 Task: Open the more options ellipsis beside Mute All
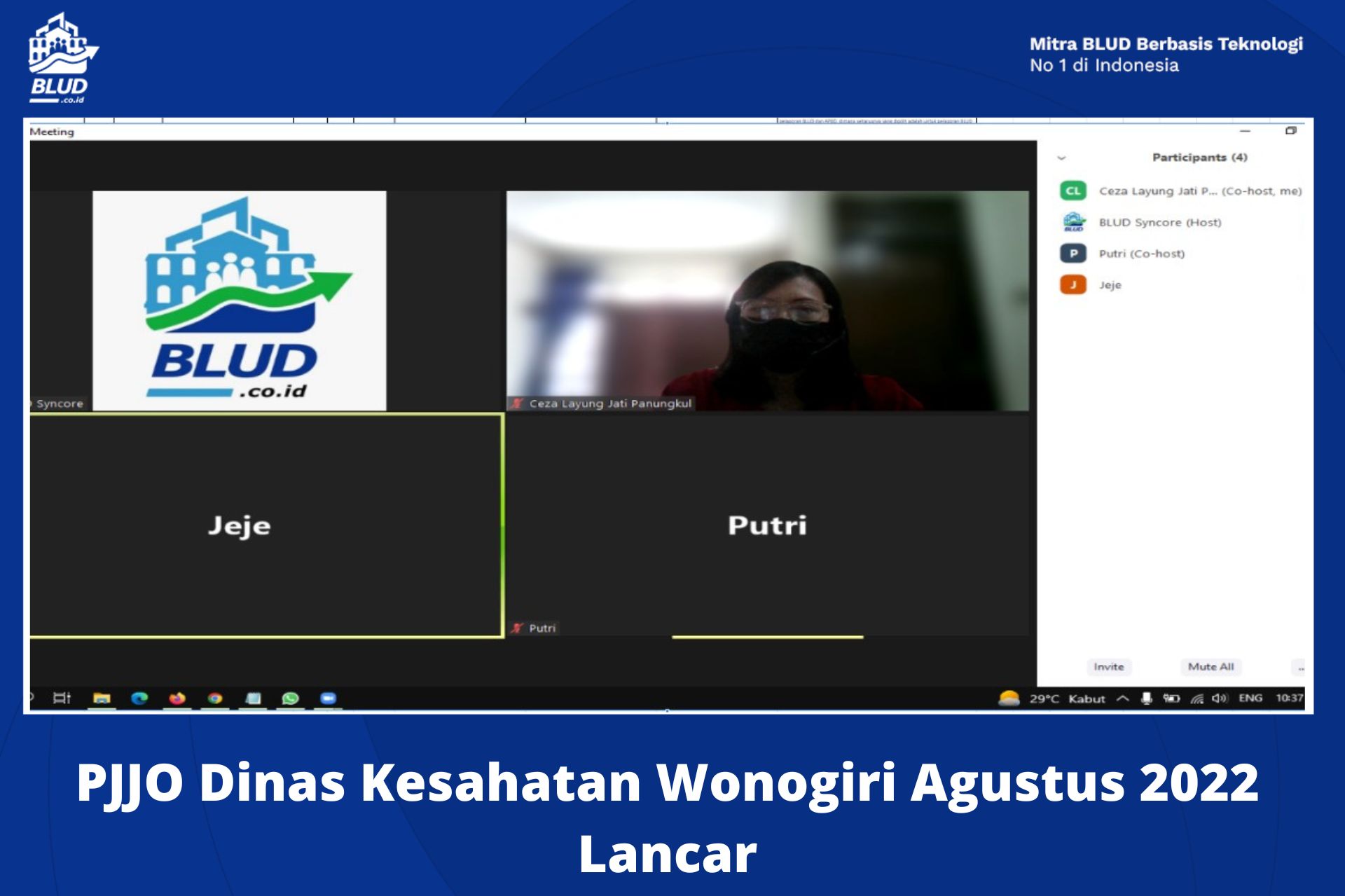pos(1301,667)
